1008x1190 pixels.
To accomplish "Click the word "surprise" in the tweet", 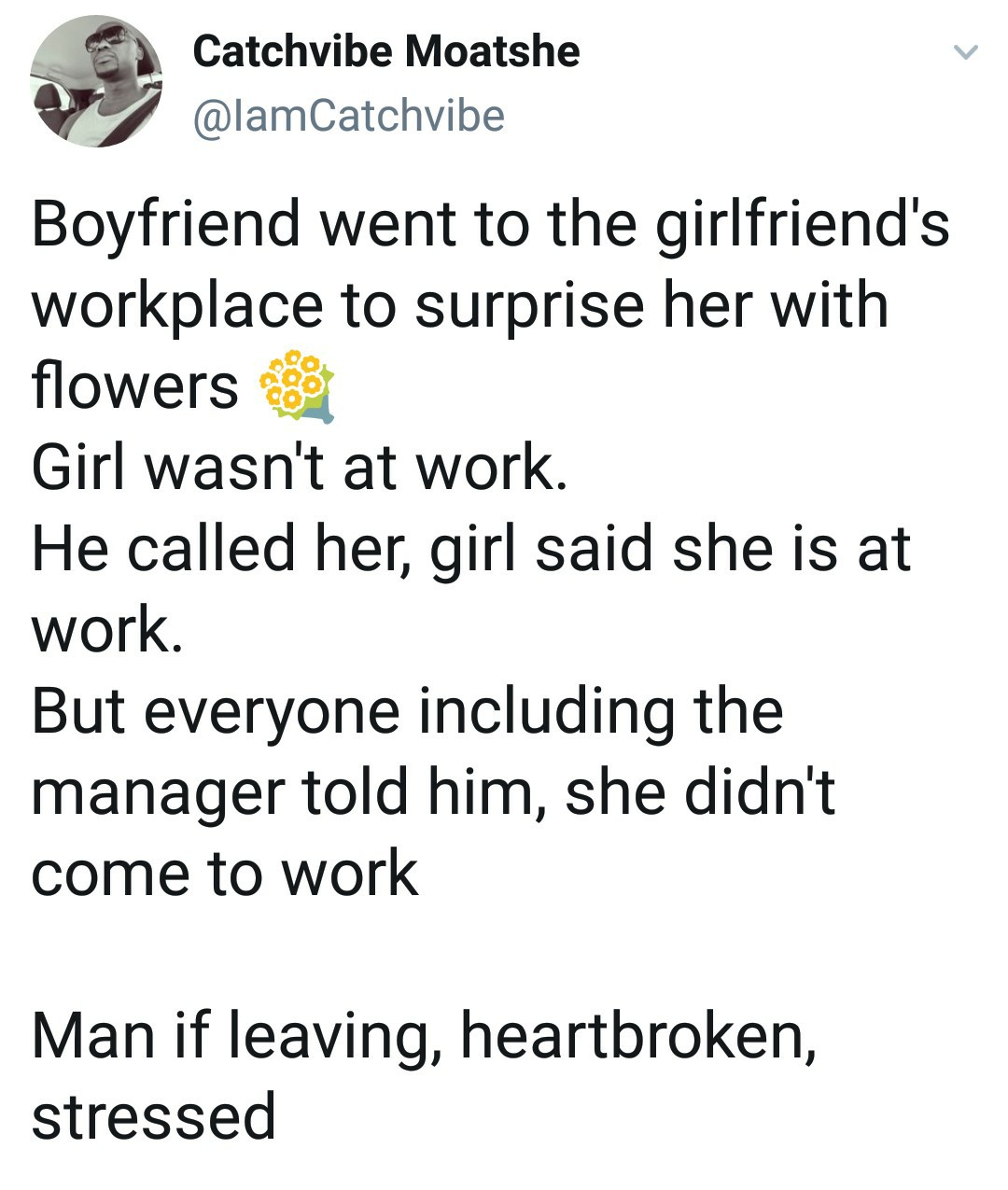I will pos(529,307).
